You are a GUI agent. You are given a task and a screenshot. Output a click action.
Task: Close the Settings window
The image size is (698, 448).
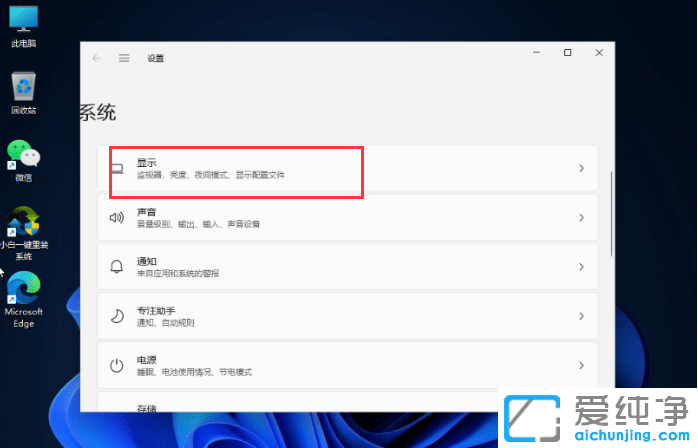click(599, 53)
